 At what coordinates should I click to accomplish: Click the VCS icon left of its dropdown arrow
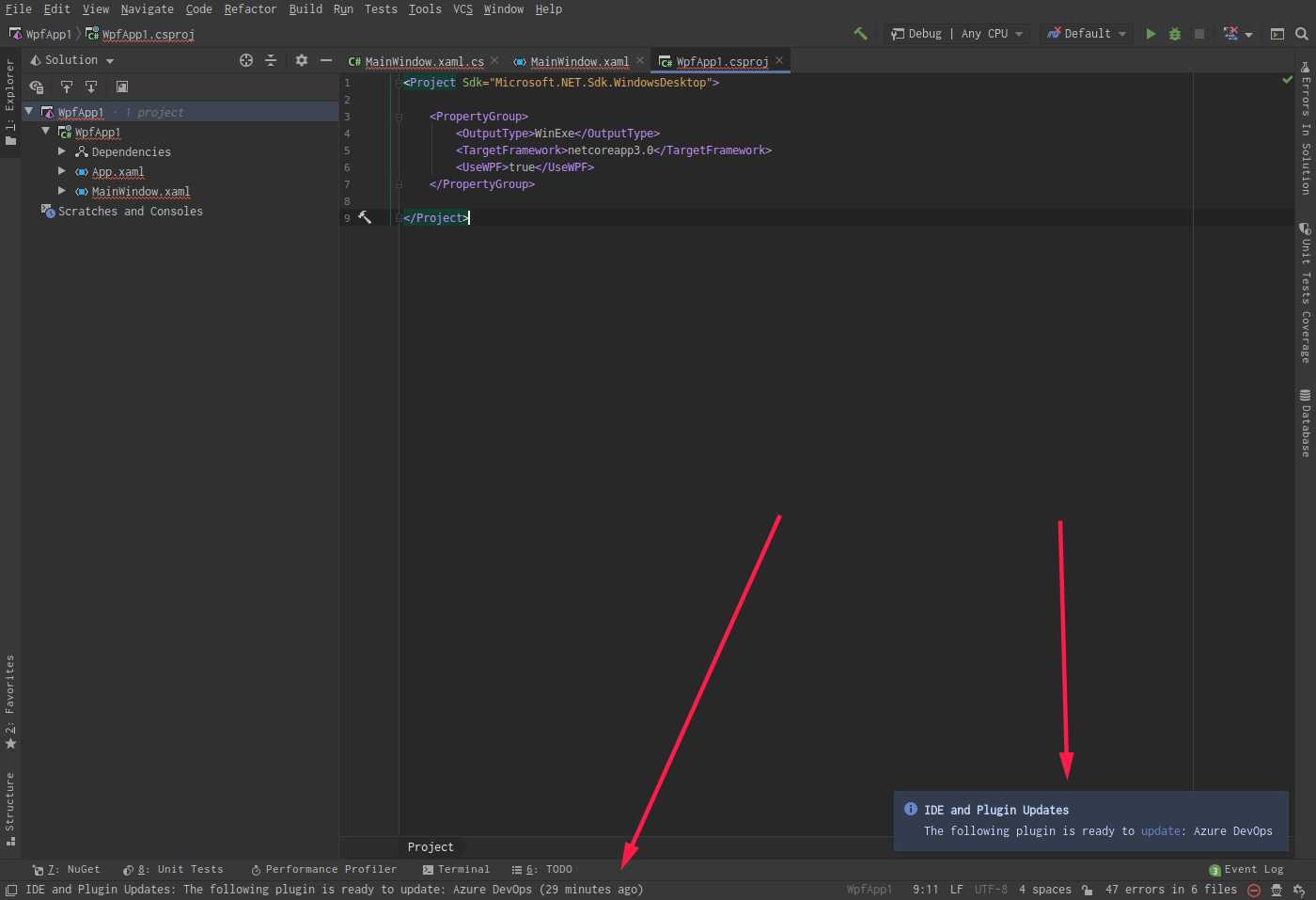[x=1230, y=34]
